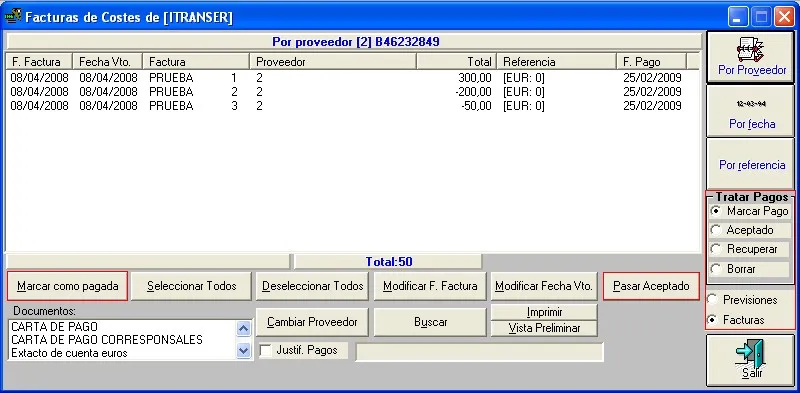Click Modificar Fecha Vto. button
This screenshot has height=393, width=800.
[544, 286]
